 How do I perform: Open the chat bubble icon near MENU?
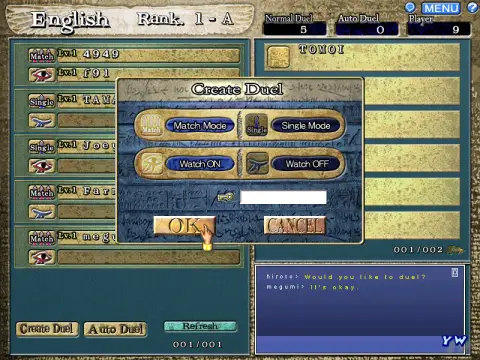(410, 7)
